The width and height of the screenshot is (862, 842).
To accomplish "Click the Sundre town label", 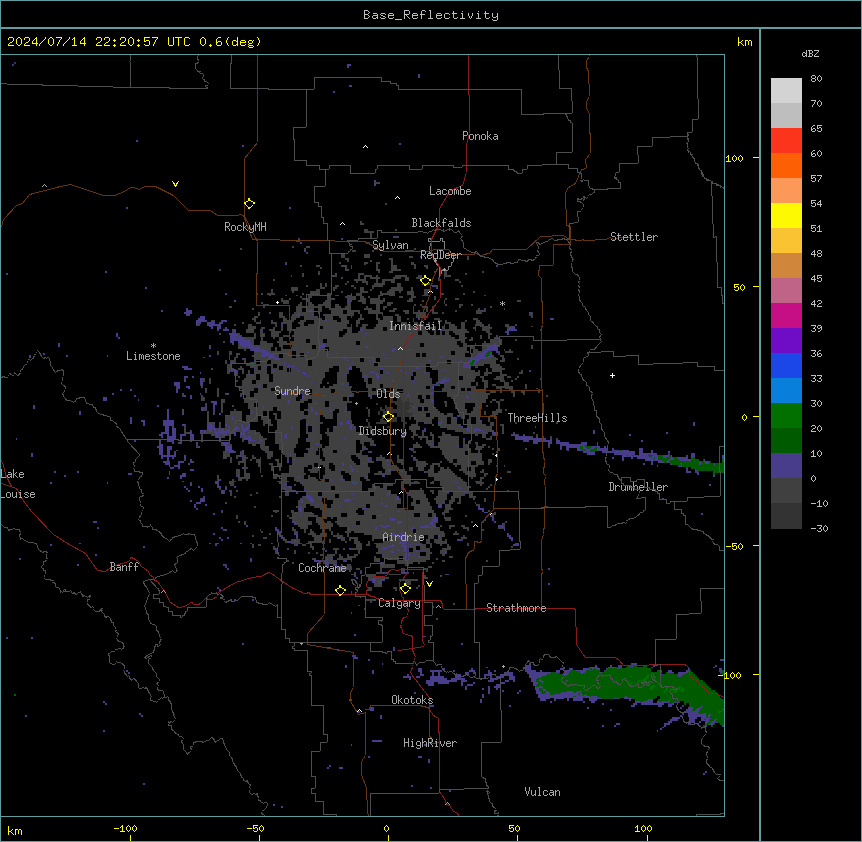I will [292, 391].
